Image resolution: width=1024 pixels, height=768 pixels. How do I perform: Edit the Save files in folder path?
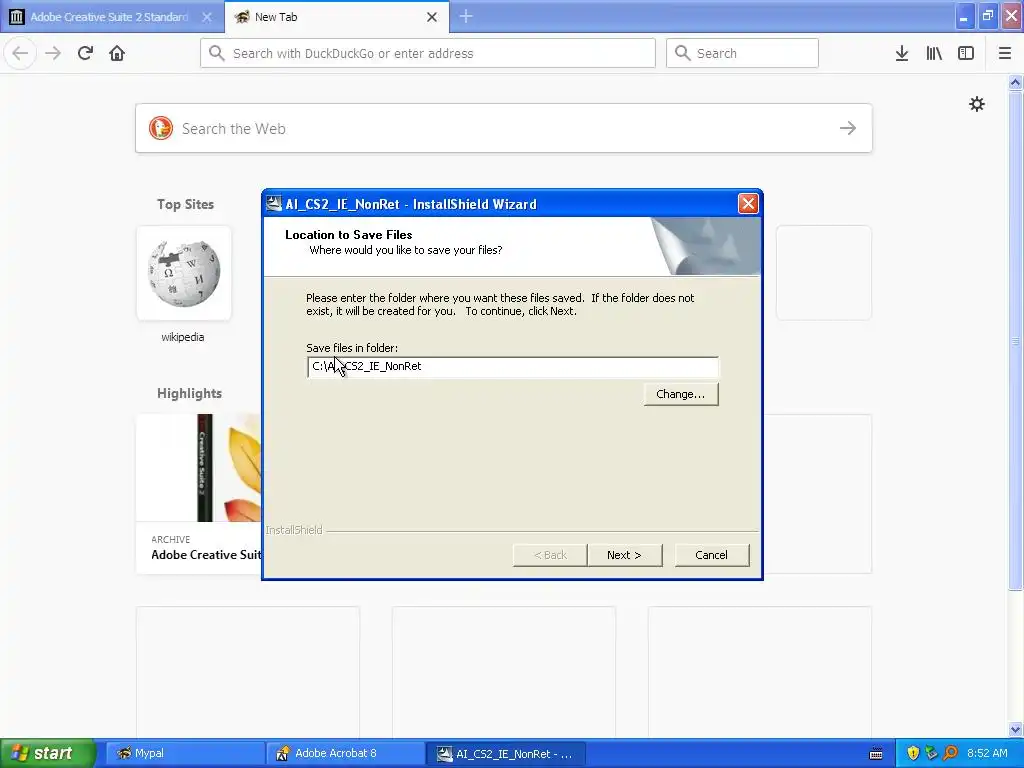[513, 366]
